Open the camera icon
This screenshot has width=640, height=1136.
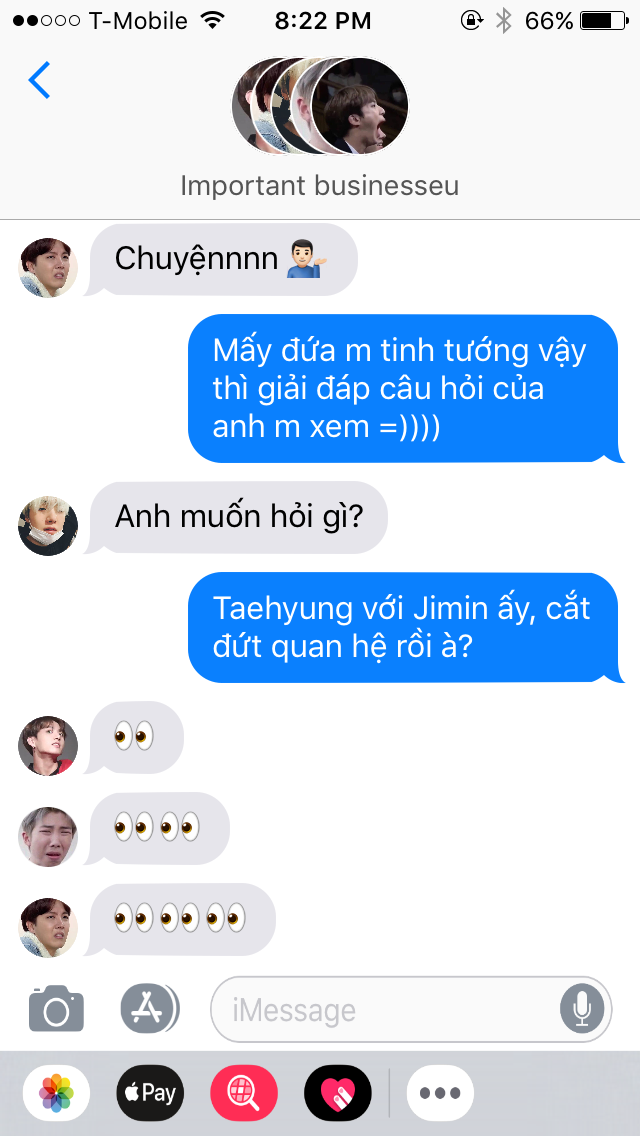pyautogui.click(x=57, y=1008)
